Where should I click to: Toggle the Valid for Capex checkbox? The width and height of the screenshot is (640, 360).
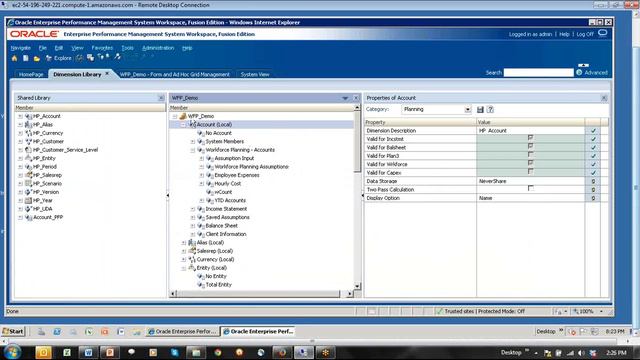[x=530, y=171]
